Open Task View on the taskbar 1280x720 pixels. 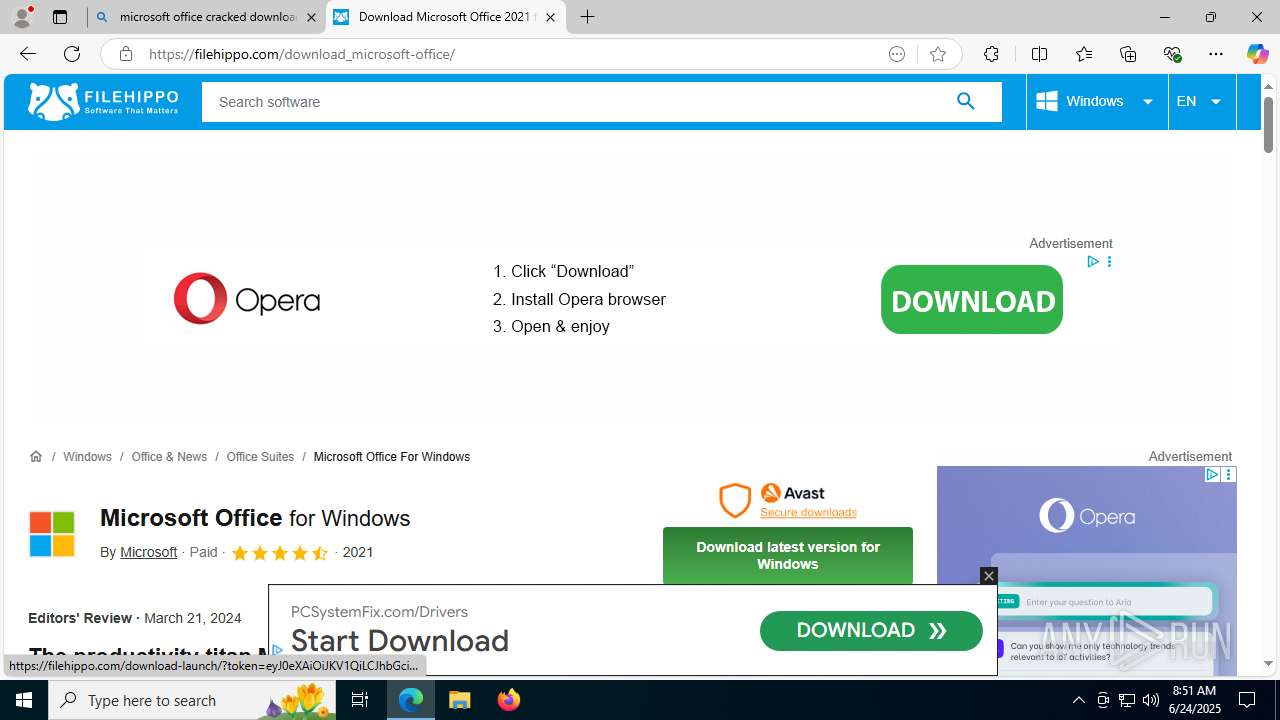coord(360,700)
